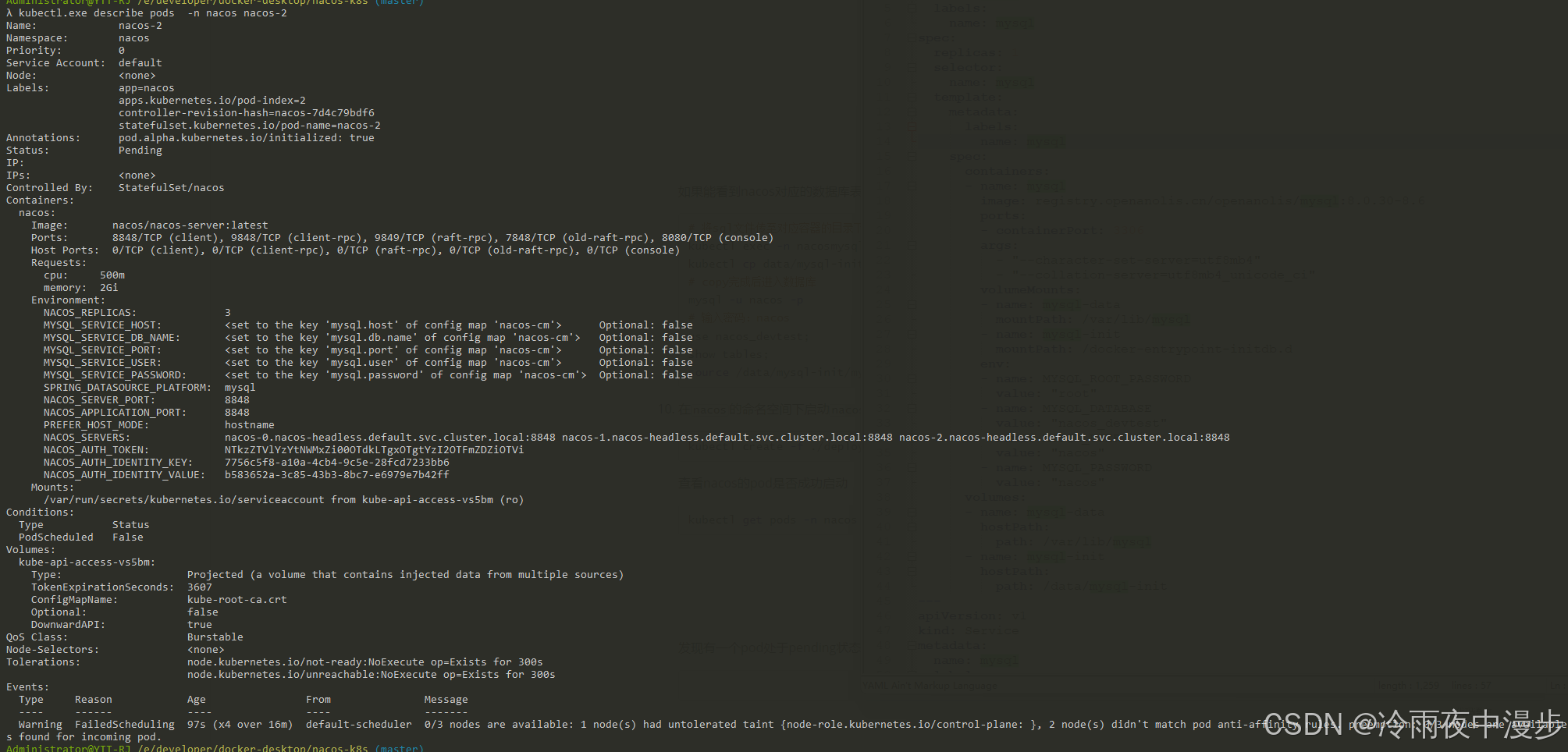1568x752 pixels.
Task: Select the cpu request value '500m'
Action: click(x=112, y=275)
